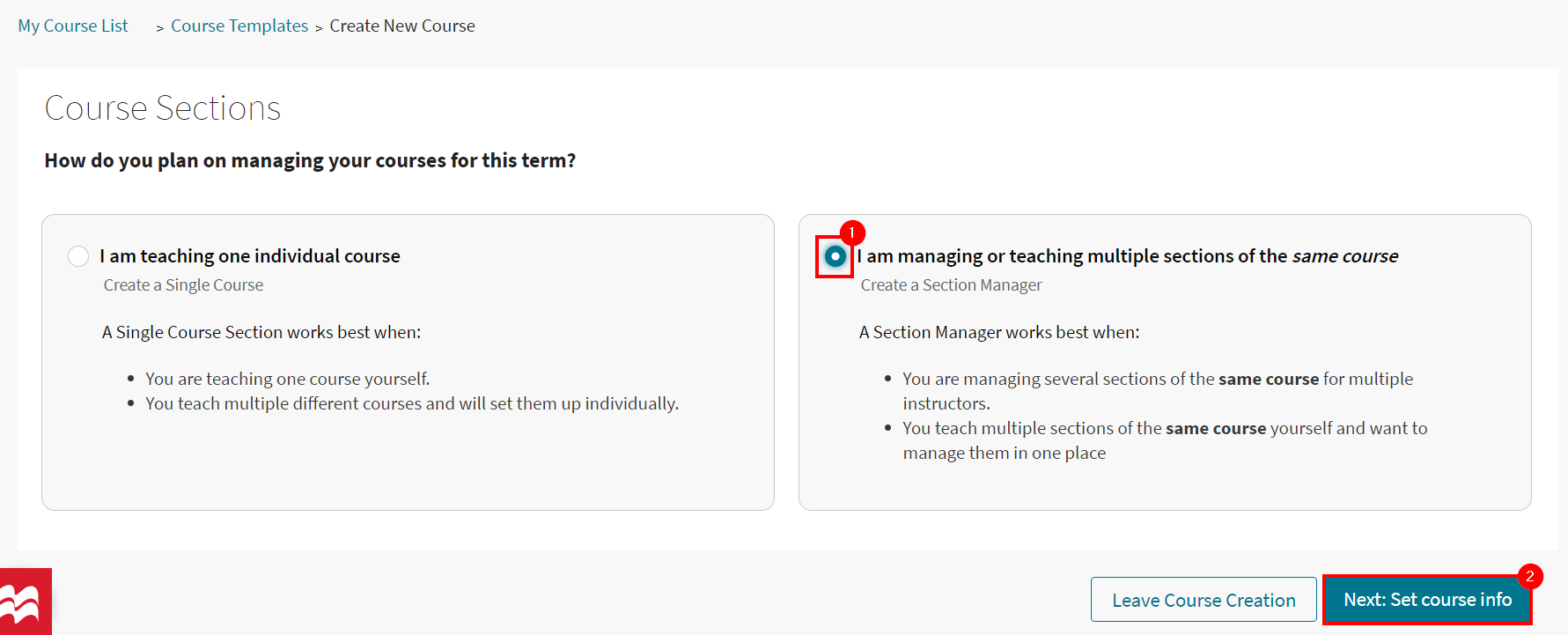Click the 'Create a Section Manager' subtitle text
The image size is (1568, 635).
pos(951,284)
